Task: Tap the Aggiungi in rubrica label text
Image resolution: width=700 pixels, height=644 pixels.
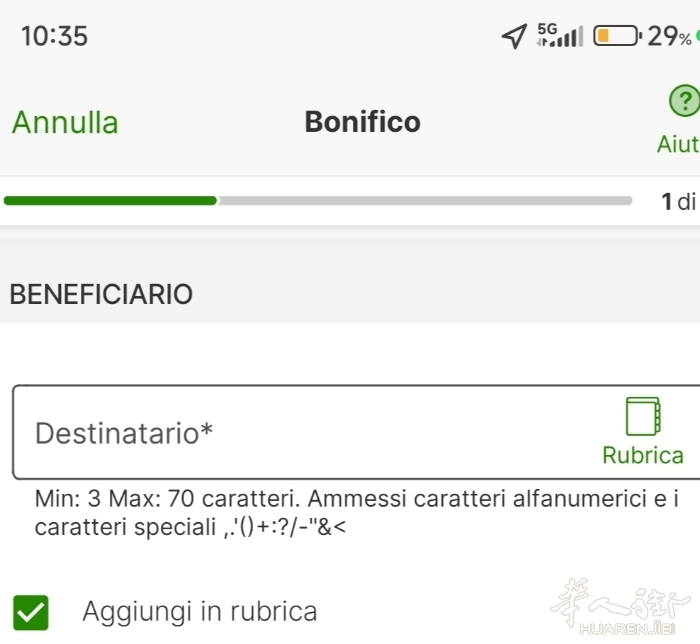Action: coord(199,611)
